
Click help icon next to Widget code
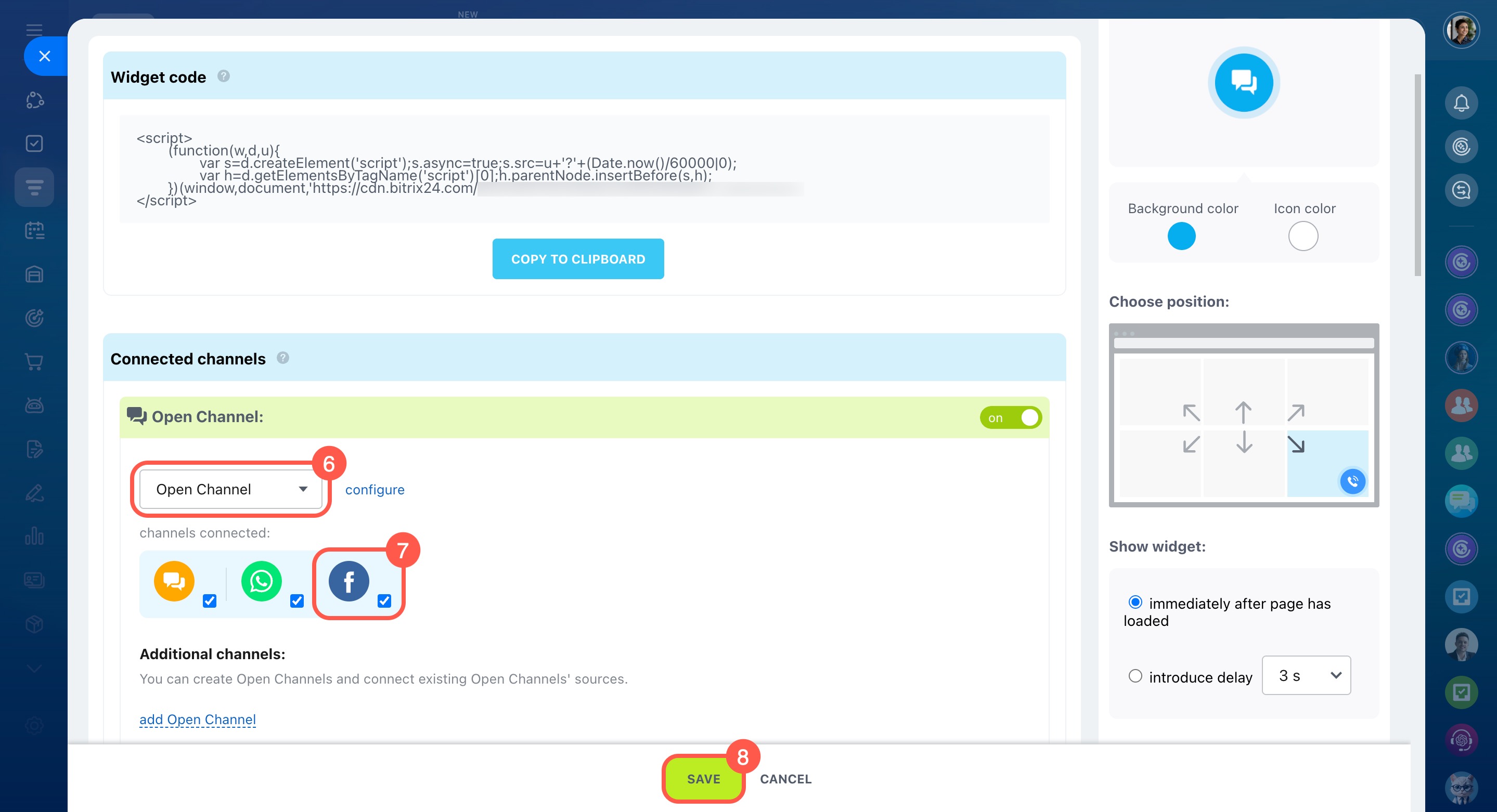[224, 76]
